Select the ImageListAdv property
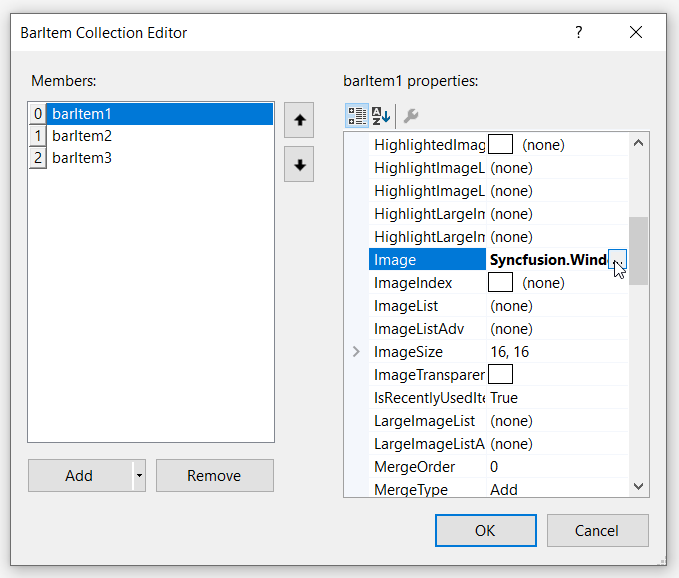The height and width of the screenshot is (578, 679). [427, 329]
